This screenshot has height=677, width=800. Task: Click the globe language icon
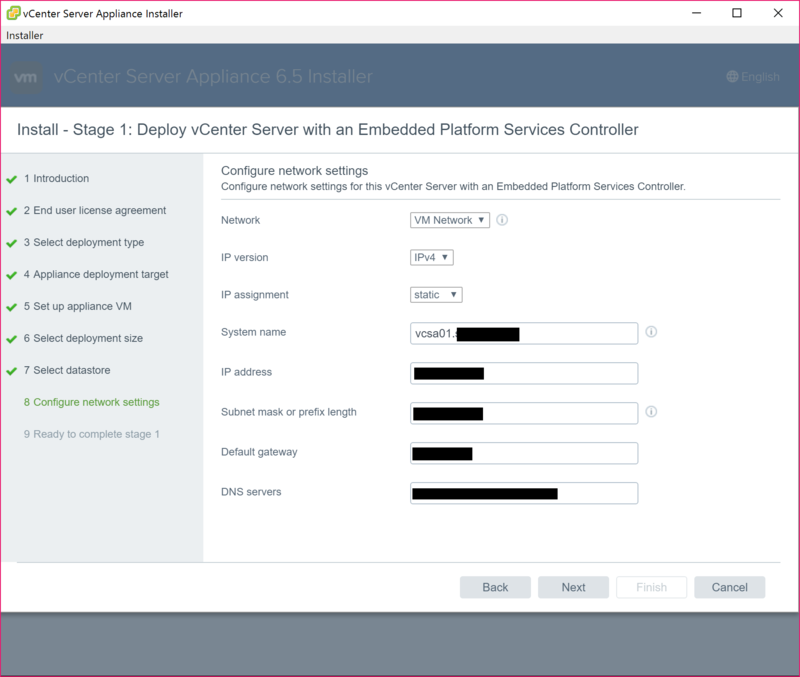pyautogui.click(x=732, y=77)
